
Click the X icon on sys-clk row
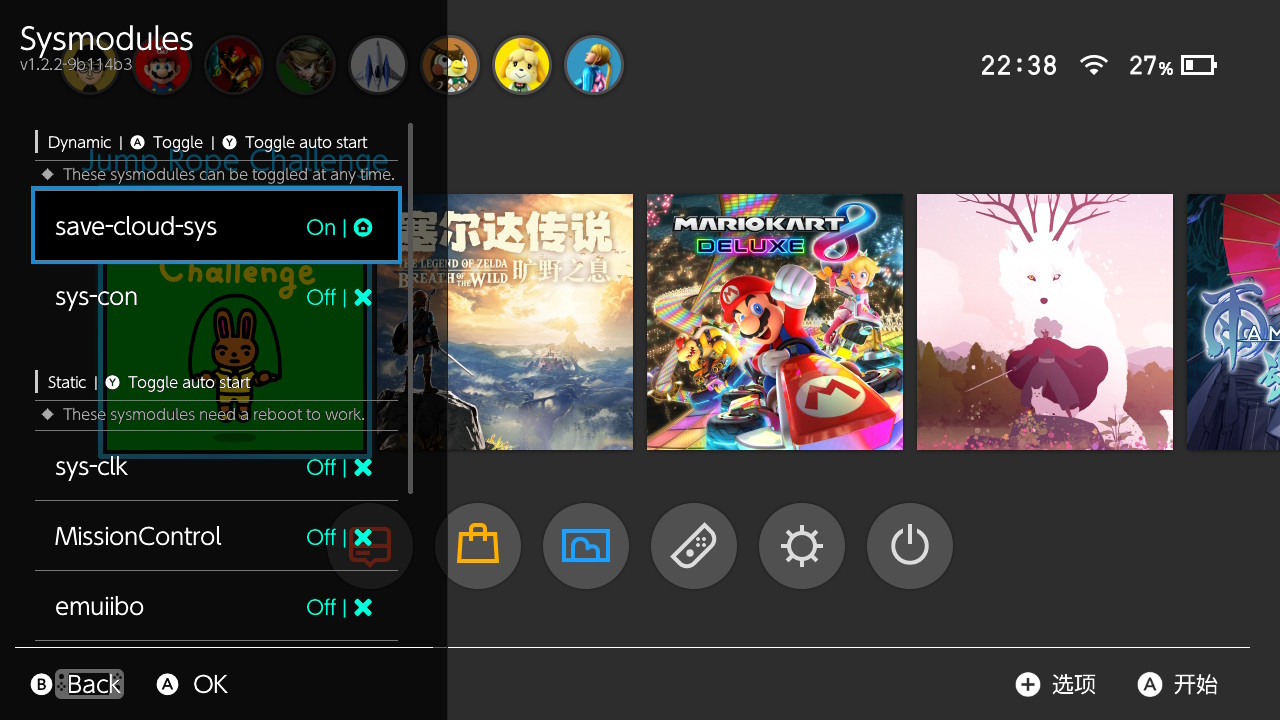pyautogui.click(x=363, y=467)
